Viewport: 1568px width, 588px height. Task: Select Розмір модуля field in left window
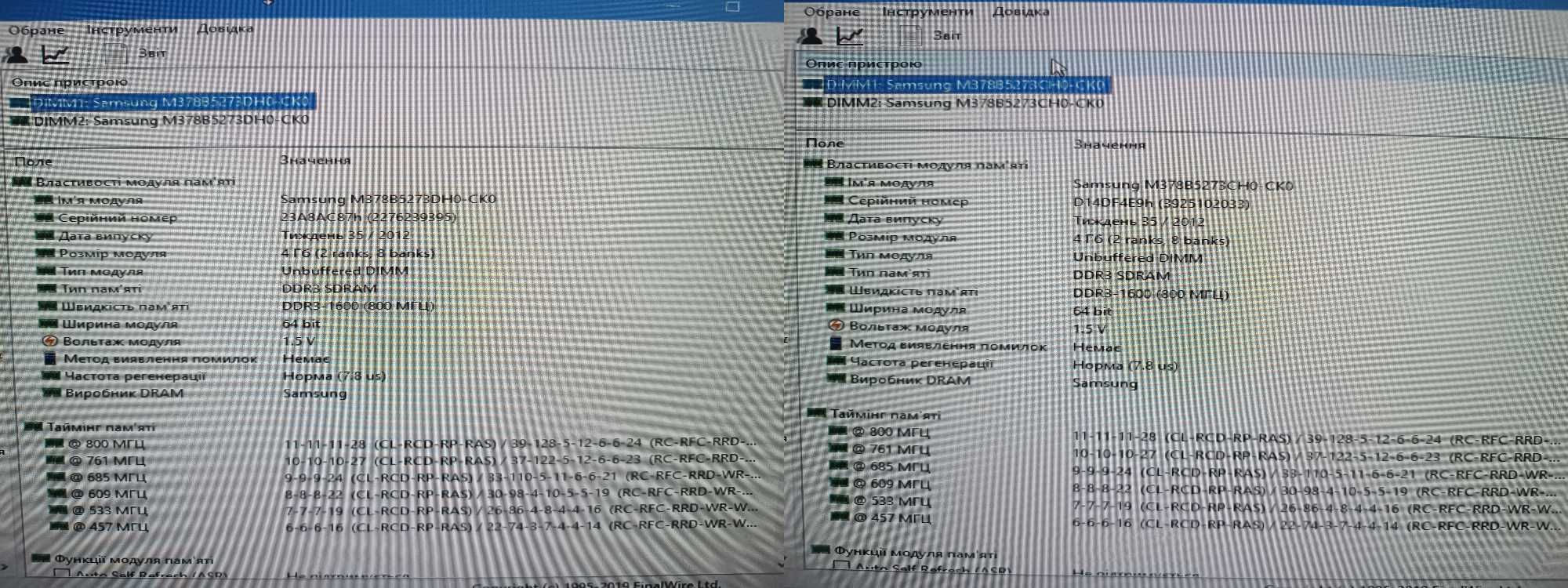pos(112,253)
